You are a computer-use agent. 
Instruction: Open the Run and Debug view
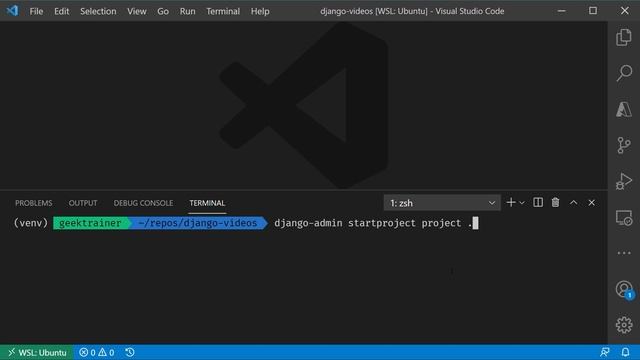[624, 181]
